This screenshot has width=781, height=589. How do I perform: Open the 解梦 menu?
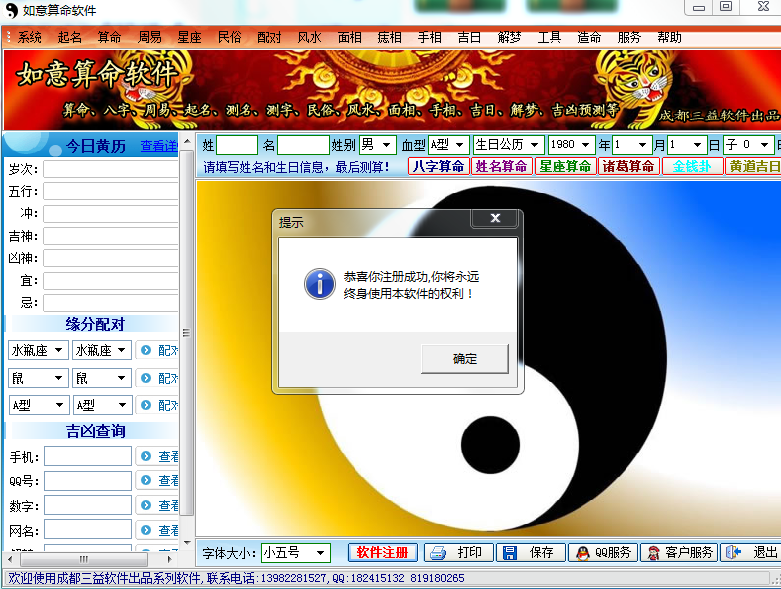pos(509,37)
